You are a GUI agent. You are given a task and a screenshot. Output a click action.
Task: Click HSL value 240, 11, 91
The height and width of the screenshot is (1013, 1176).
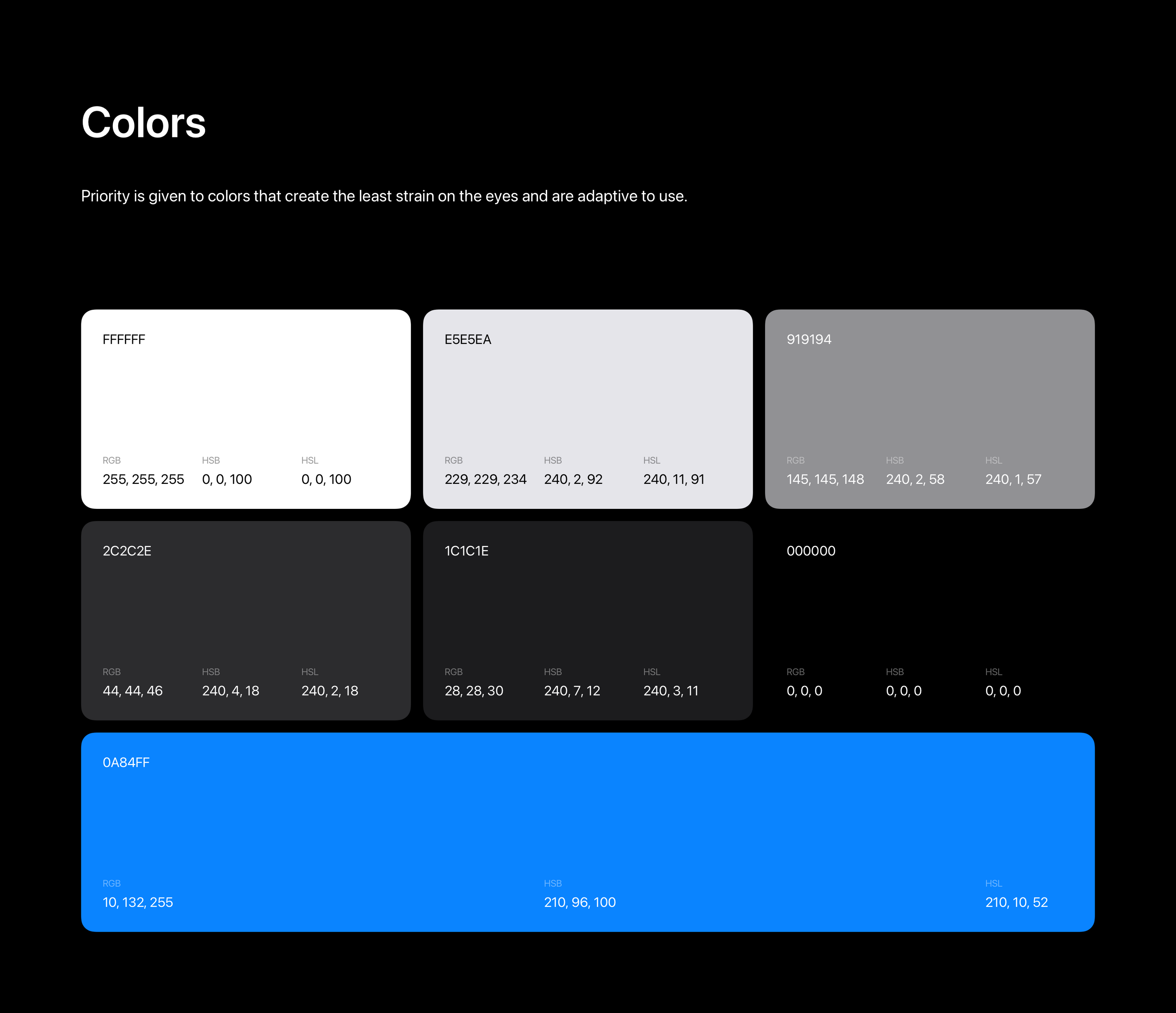pos(674,479)
